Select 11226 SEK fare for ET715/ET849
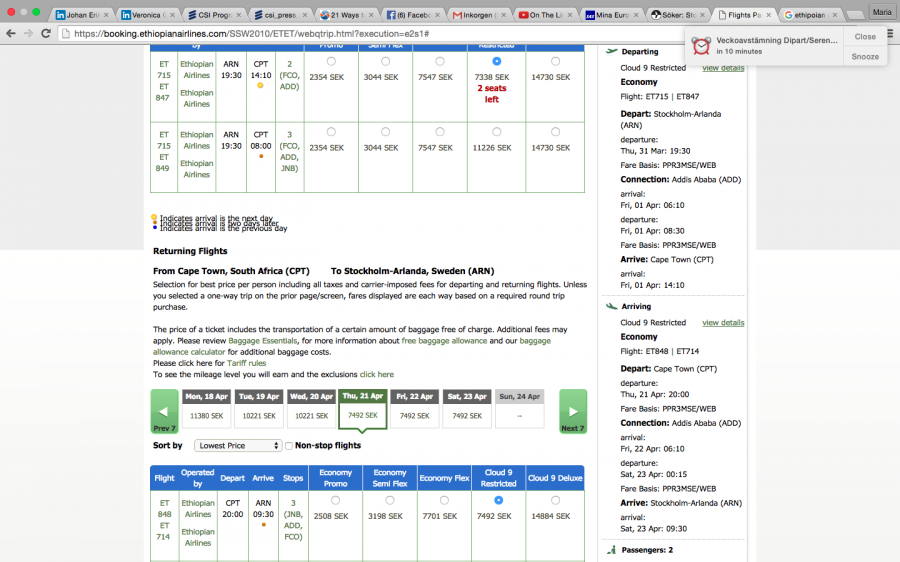Viewport: 900px width, 562px height. click(496, 132)
